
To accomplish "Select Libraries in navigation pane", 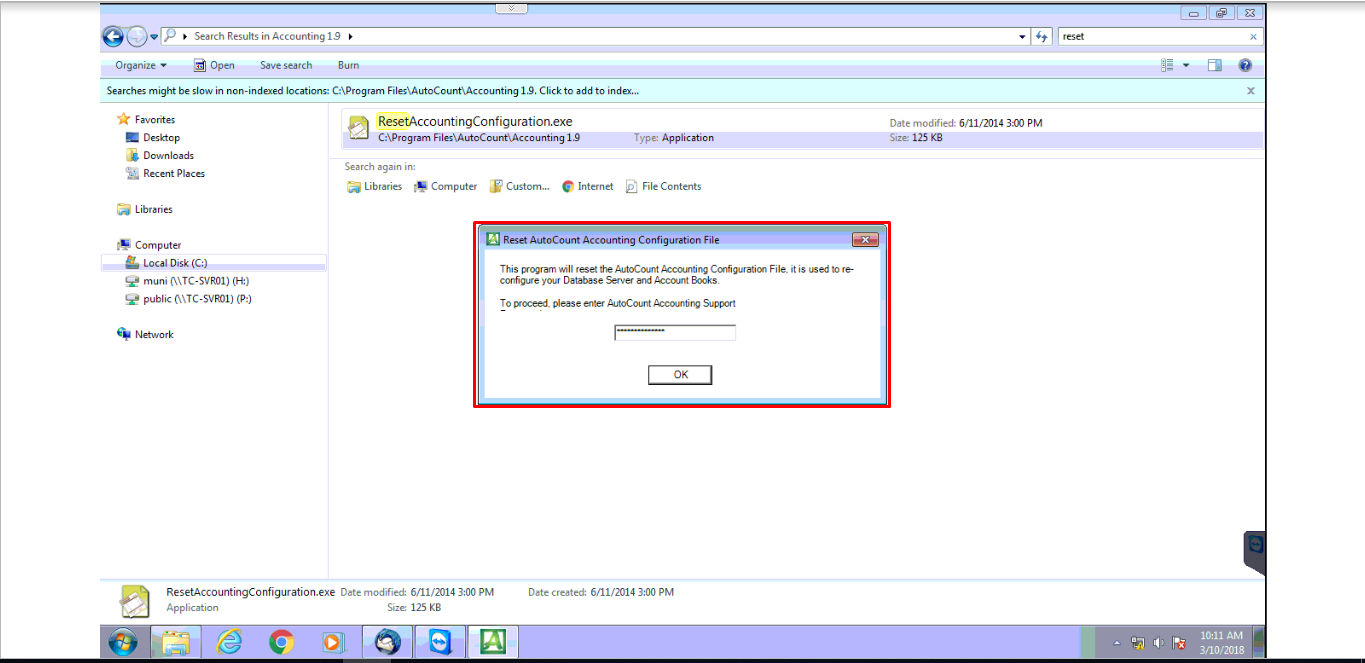I will click(145, 209).
